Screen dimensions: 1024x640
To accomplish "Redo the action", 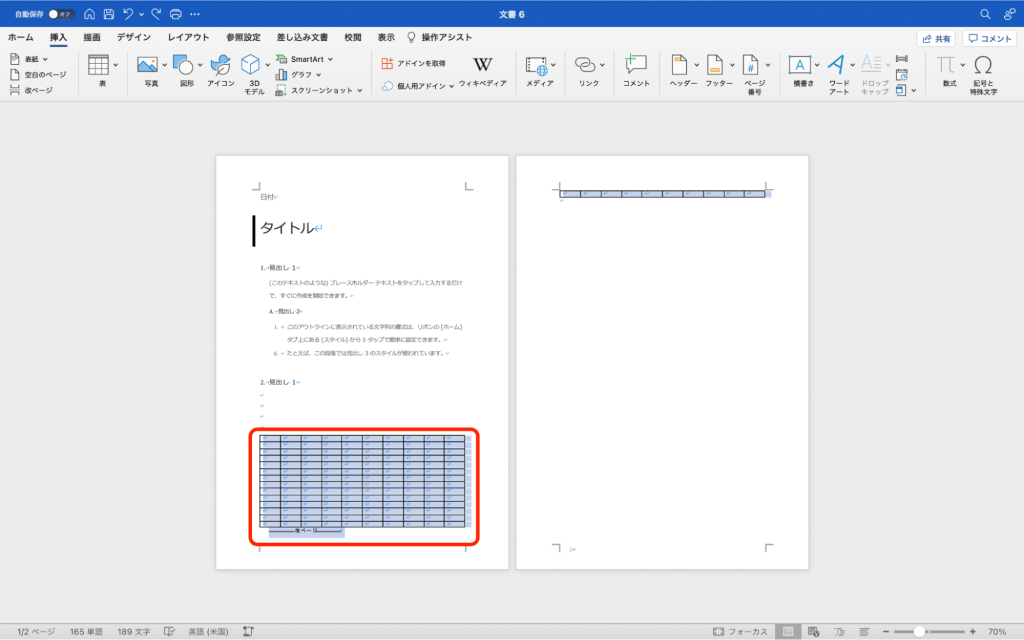I will [156, 14].
